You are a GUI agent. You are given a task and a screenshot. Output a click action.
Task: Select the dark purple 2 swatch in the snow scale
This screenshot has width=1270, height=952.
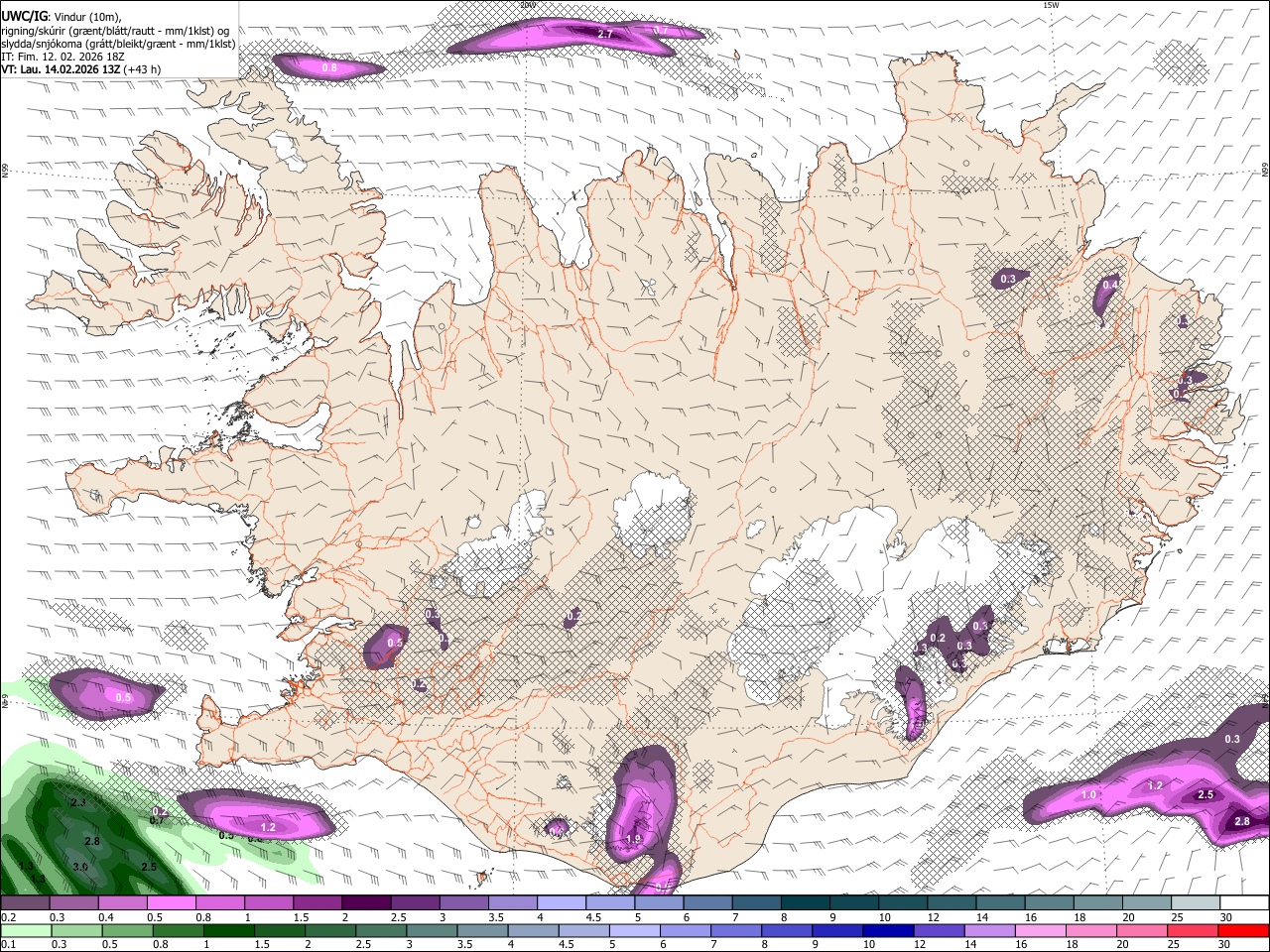(366, 903)
